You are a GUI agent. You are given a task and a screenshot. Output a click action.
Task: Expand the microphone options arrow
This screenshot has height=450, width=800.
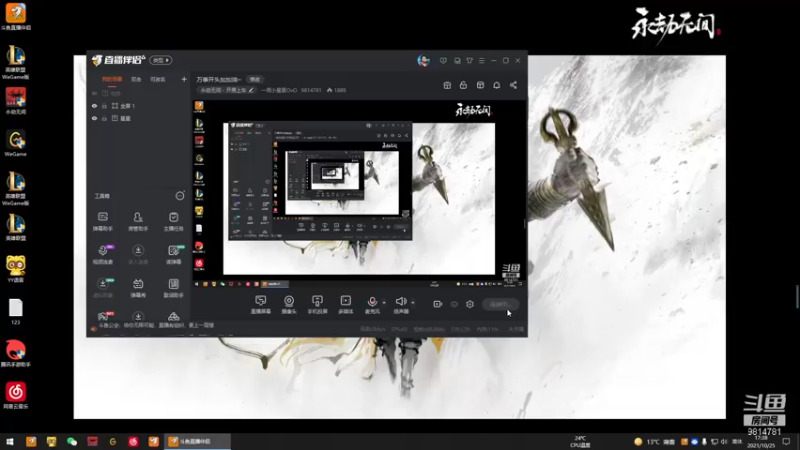coord(384,302)
